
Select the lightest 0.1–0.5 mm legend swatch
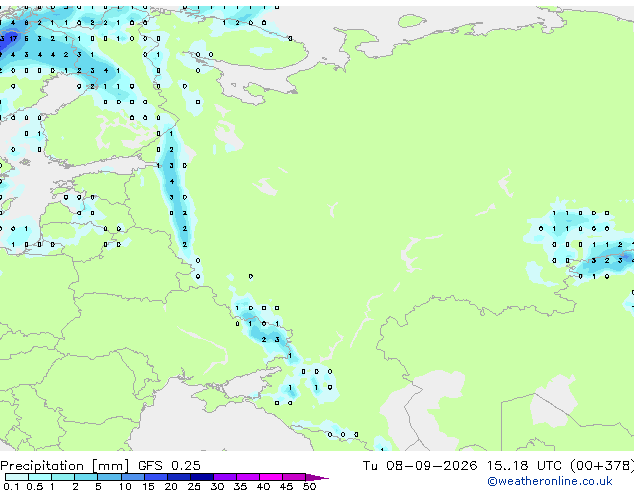tap(17, 477)
